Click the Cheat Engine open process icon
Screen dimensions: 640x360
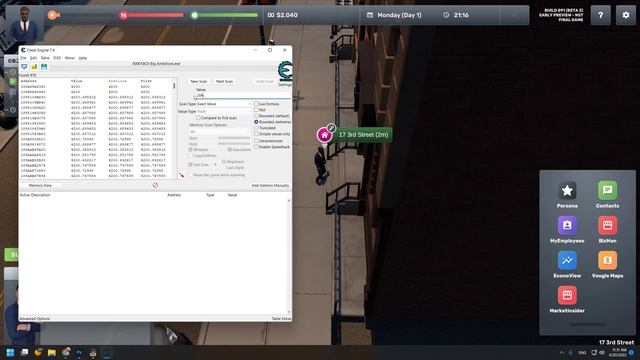(x=24, y=67)
